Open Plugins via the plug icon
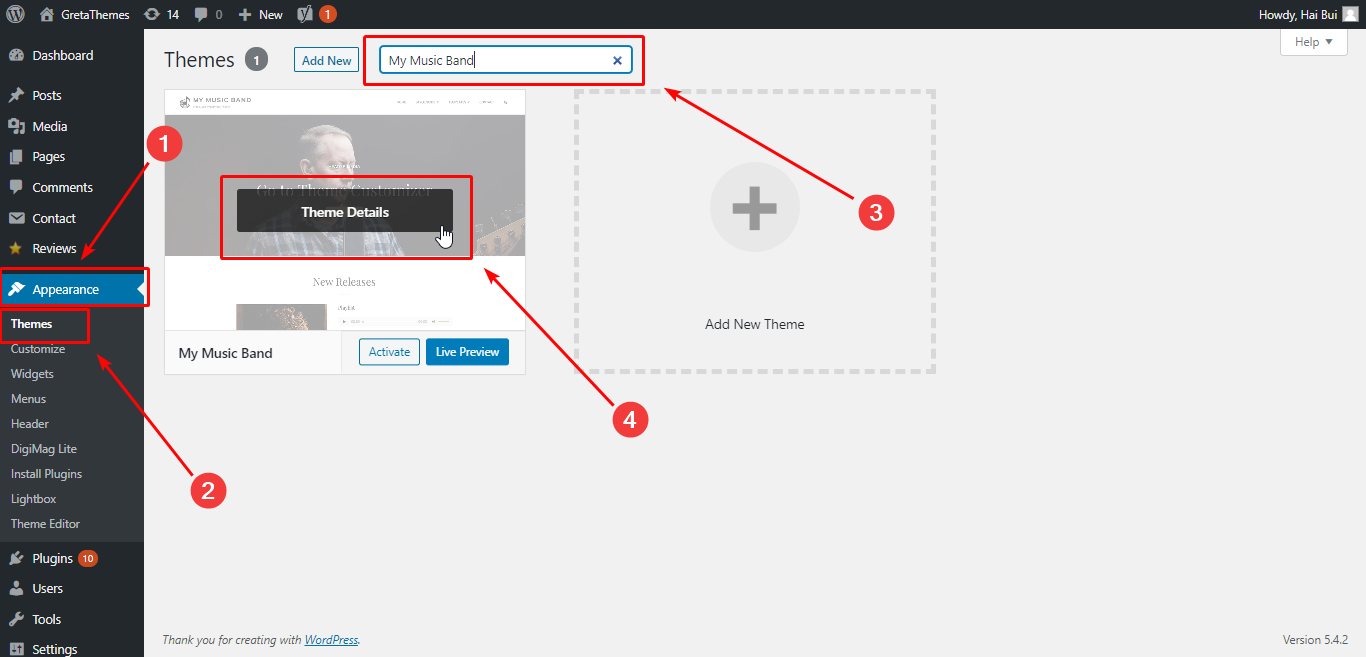The height and width of the screenshot is (657, 1366). click(x=17, y=557)
